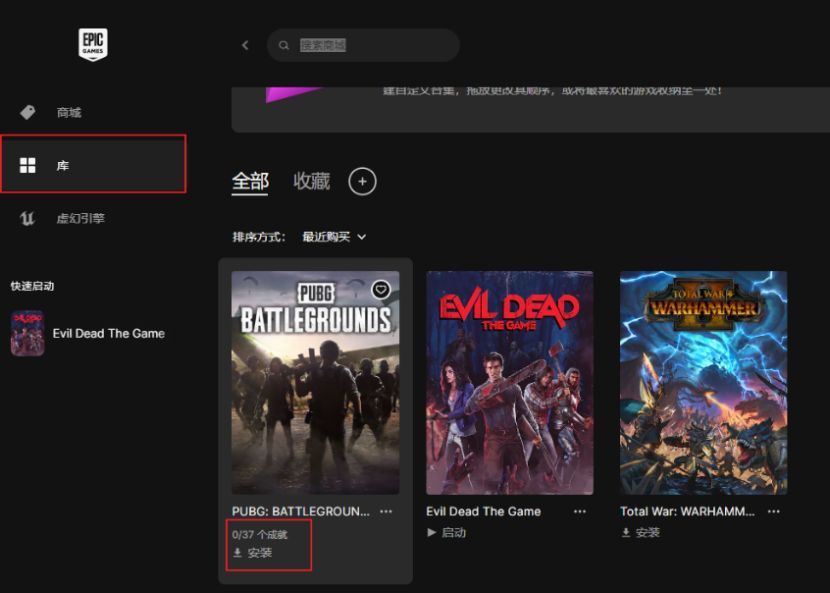Launch Evil Dead The Game from 快速启动
This screenshot has height=593, width=830.
[x=109, y=334]
